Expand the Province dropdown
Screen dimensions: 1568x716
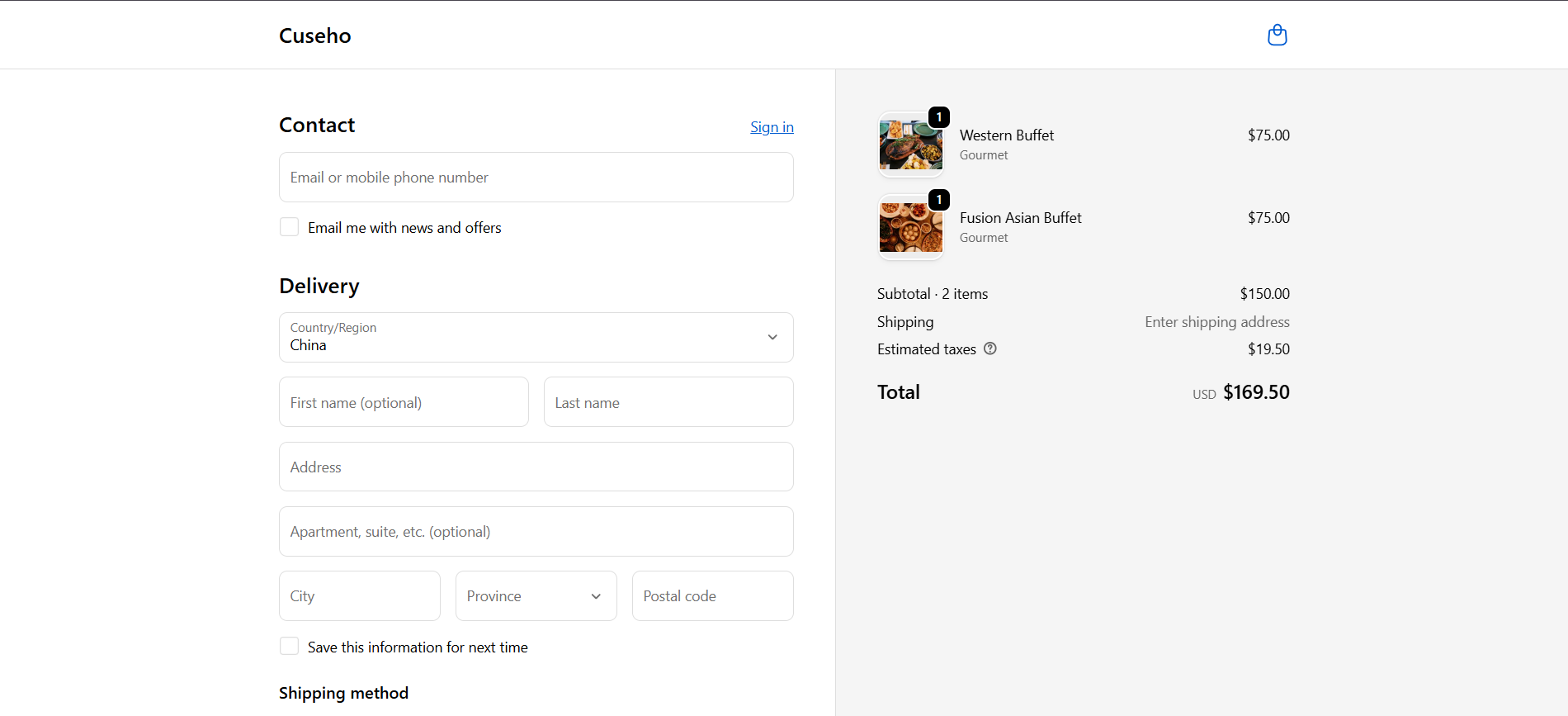[536, 595]
